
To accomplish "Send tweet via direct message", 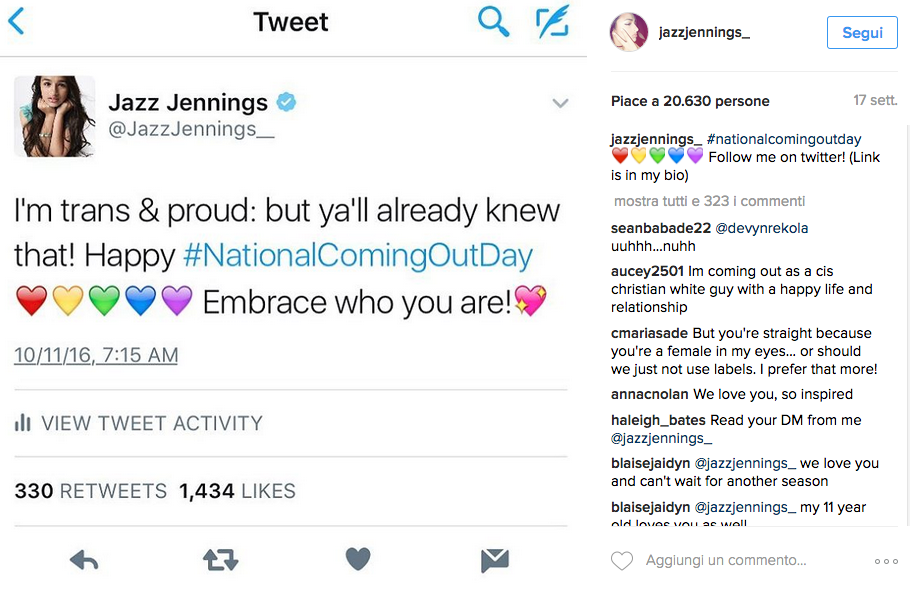I will click(494, 560).
